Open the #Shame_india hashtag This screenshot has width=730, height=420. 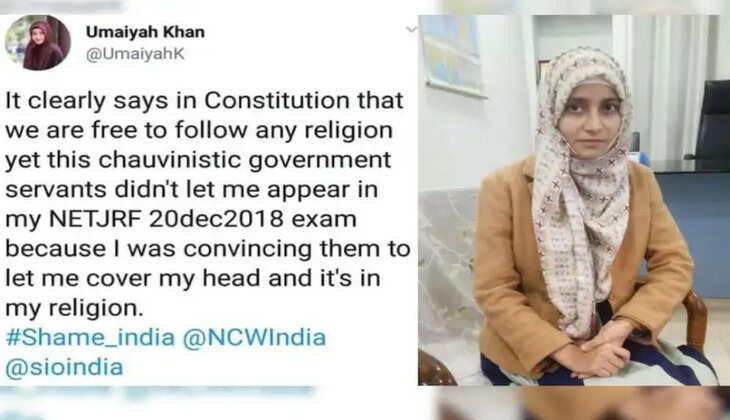pos(90,338)
